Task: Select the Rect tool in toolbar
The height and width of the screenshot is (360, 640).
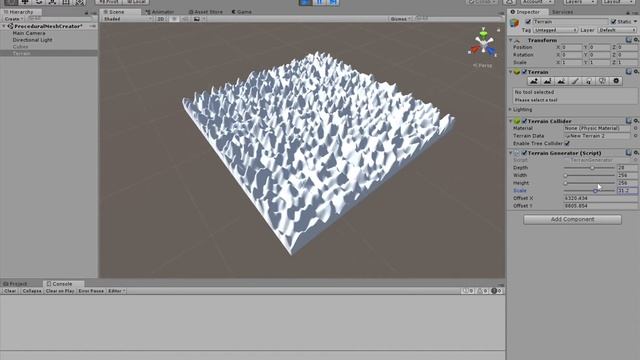Action: 66,2
